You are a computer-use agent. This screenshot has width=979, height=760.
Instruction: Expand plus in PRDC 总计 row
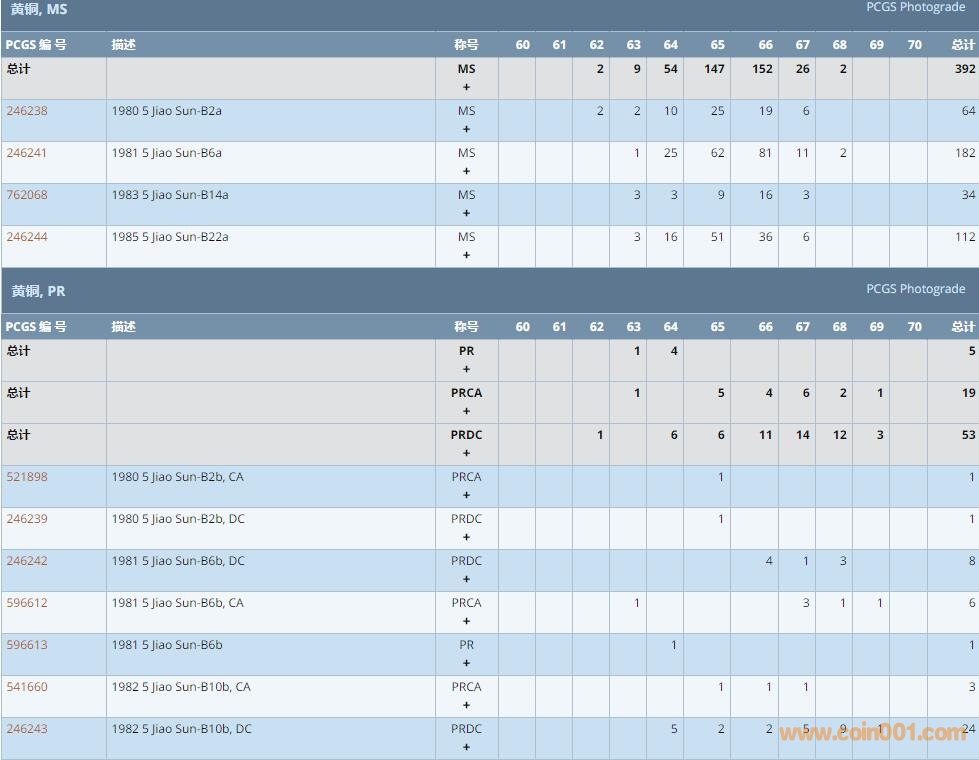pos(466,453)
